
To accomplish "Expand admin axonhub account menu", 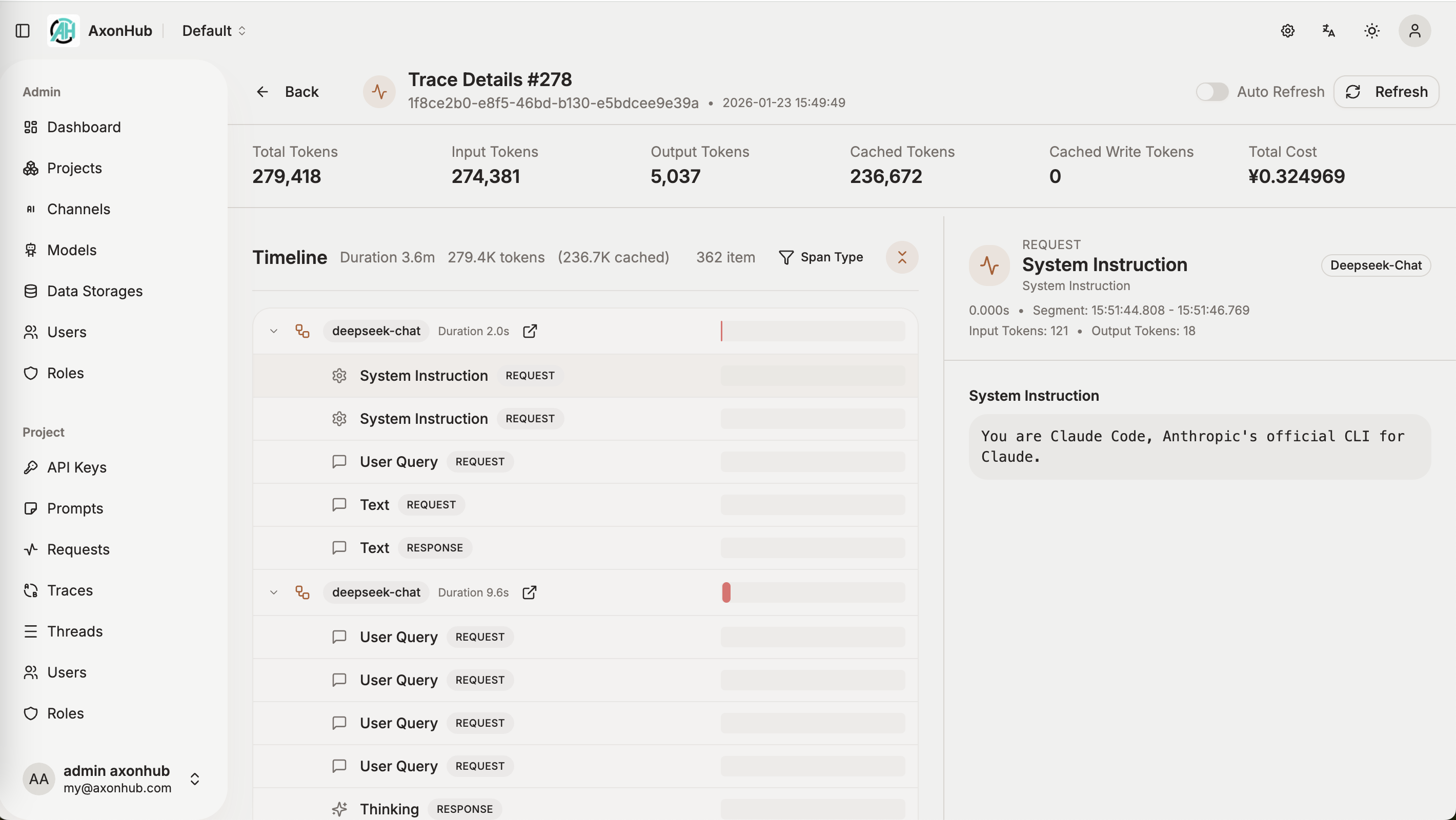I will [194, 779].
